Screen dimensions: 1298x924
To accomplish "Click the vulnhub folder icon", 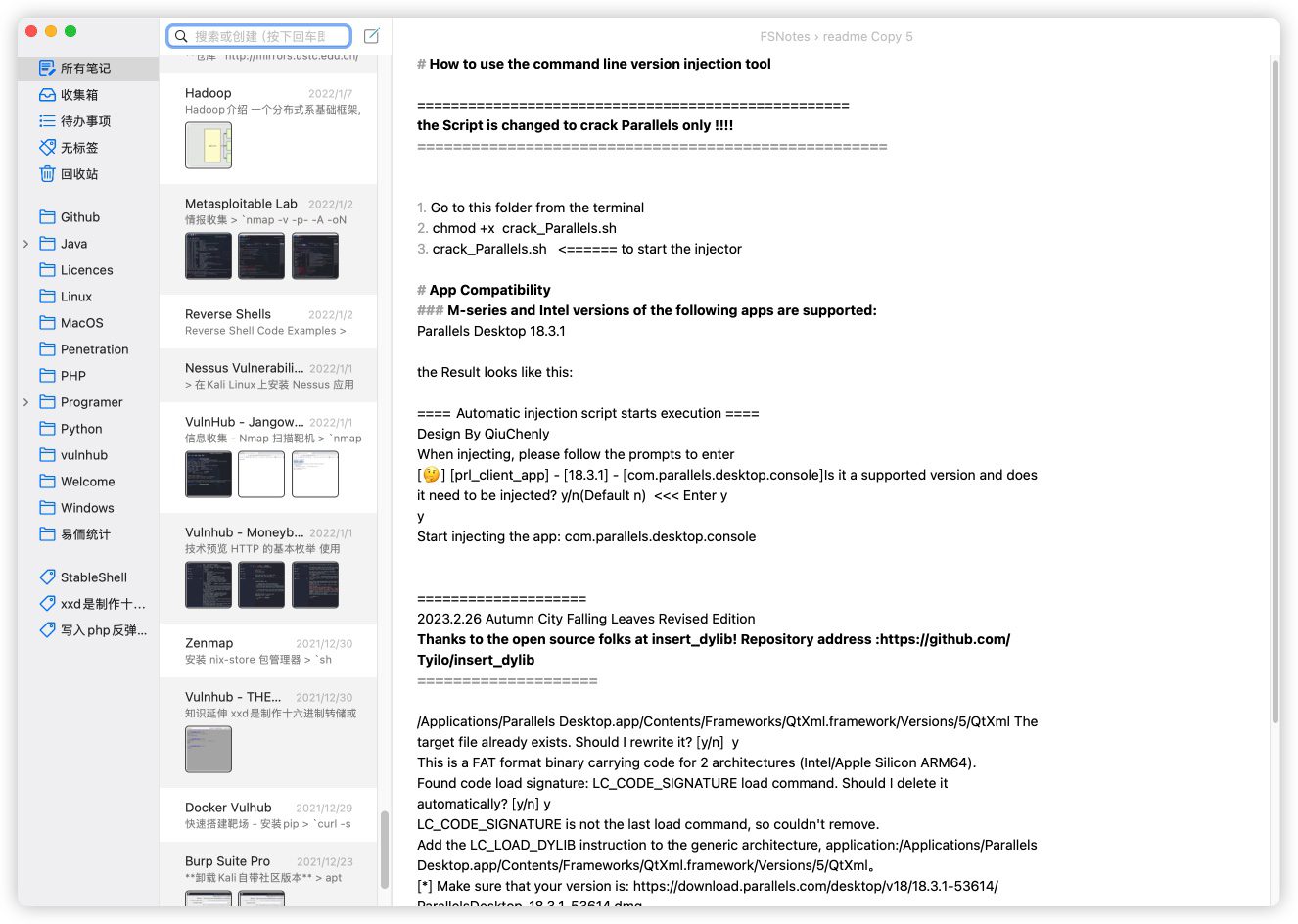I will tap(47, 455).
